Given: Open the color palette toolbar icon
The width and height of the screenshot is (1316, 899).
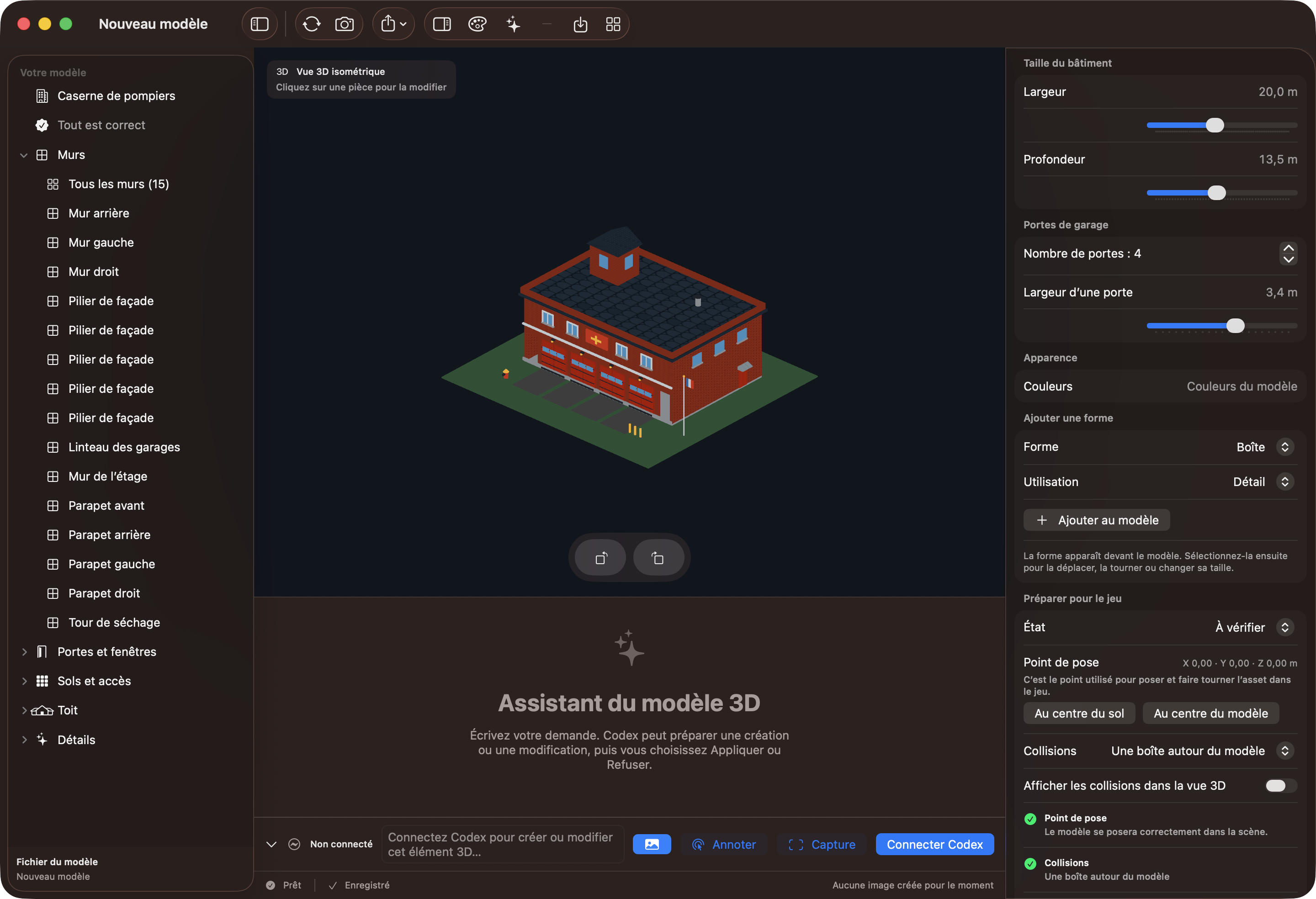Looking at the screenshot, I should 478,24.
